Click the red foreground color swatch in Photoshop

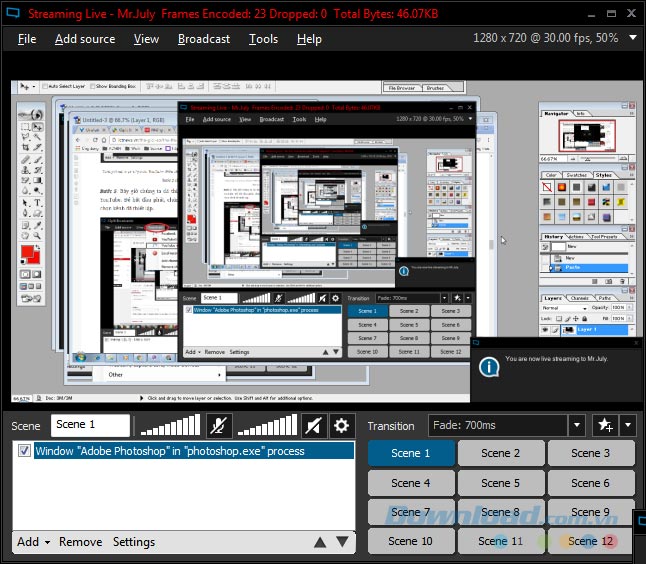pos(27,252)
